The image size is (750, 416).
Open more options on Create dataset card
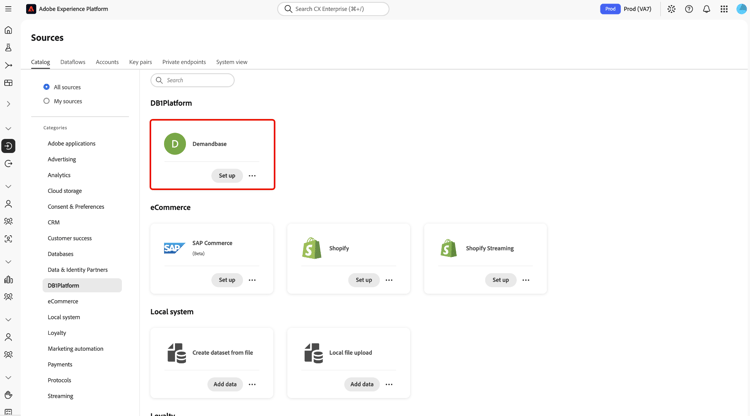pos(252,384)
